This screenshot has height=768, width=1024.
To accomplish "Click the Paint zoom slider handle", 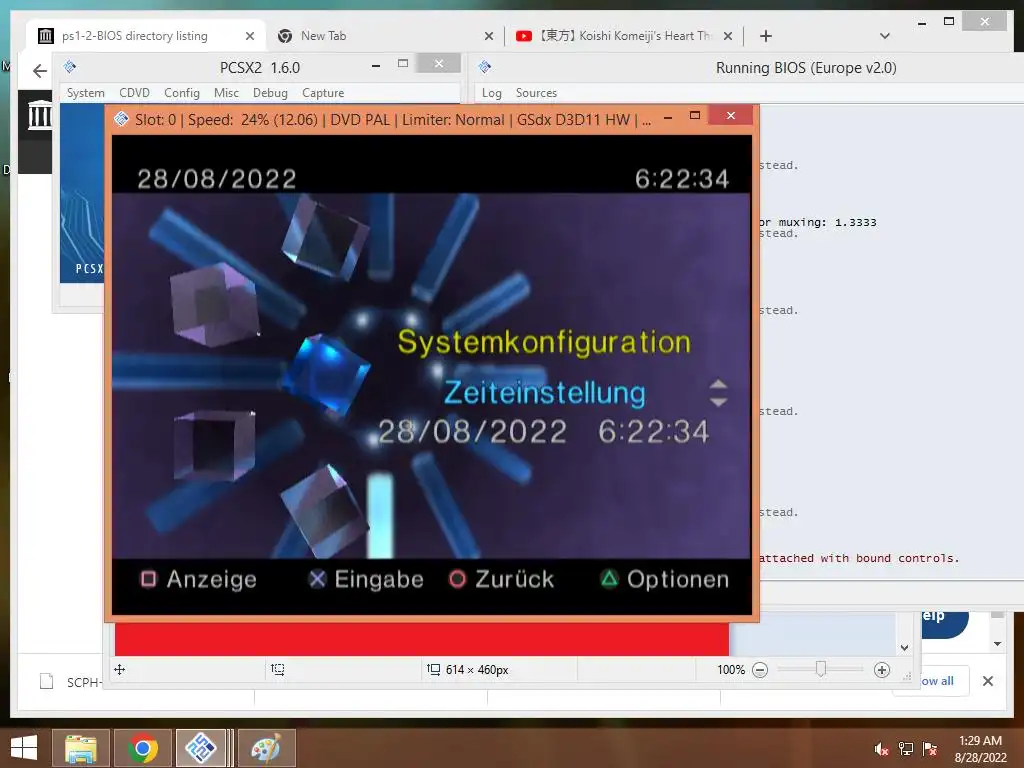I will pyautogui.click(x=821, y=669).
